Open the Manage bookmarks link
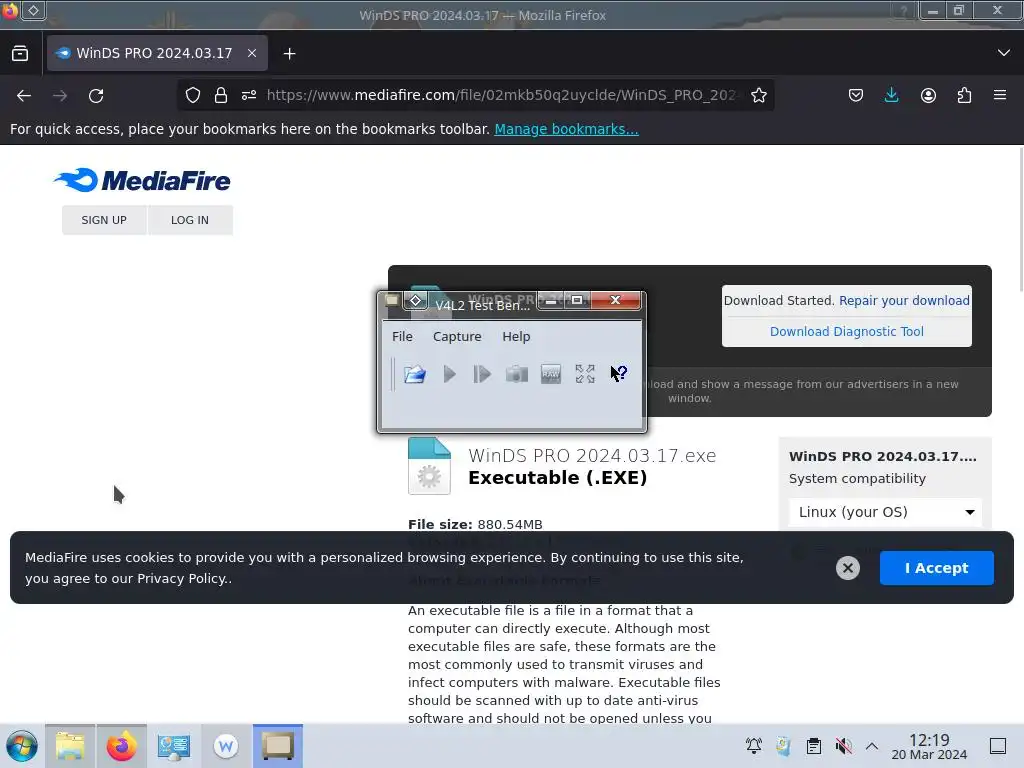This screenshot has height=768, width=1024. pyautogui.click(x=566, y=129)
